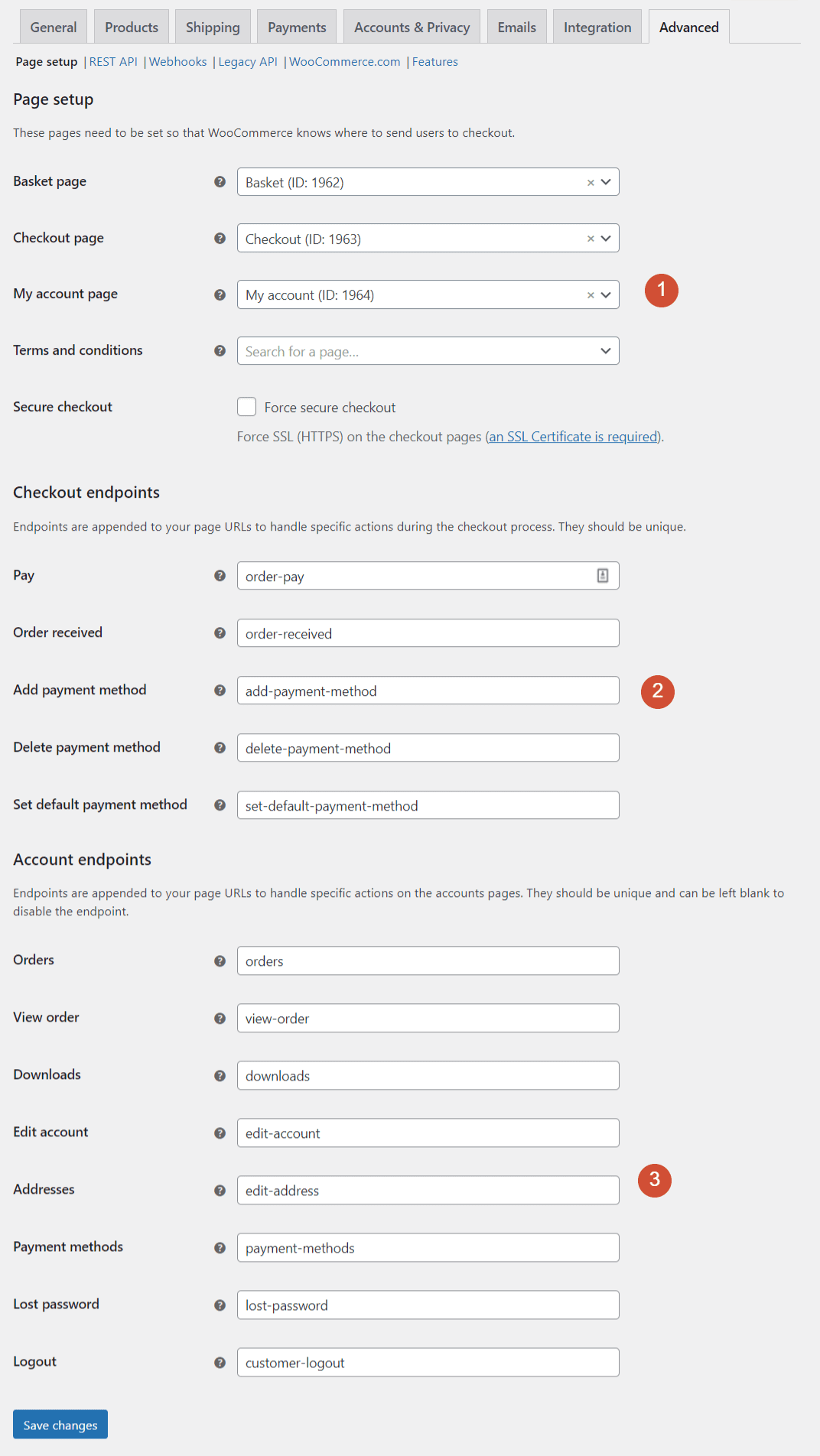Follow the SSL Certificate is required link
The height and width of the screenshot is (1456, 820).
pyautogui.click(x=572, y=437)
